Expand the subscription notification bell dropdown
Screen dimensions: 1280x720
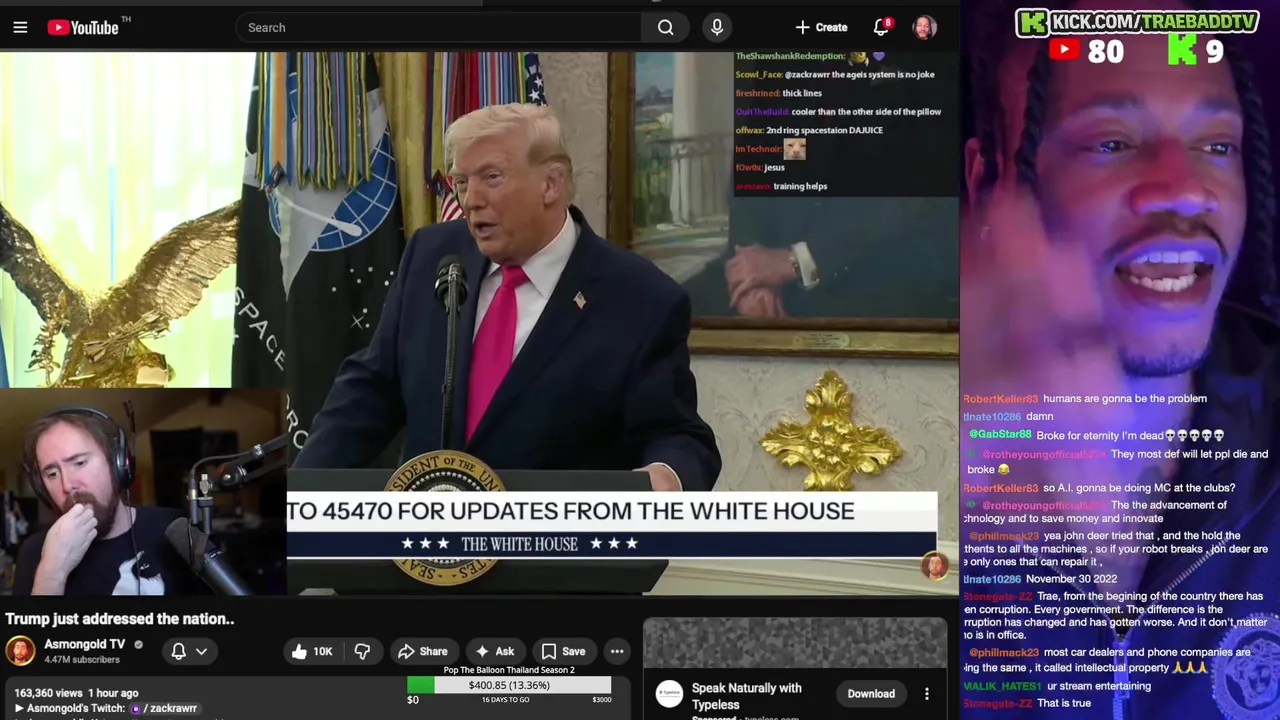(189, 651)
